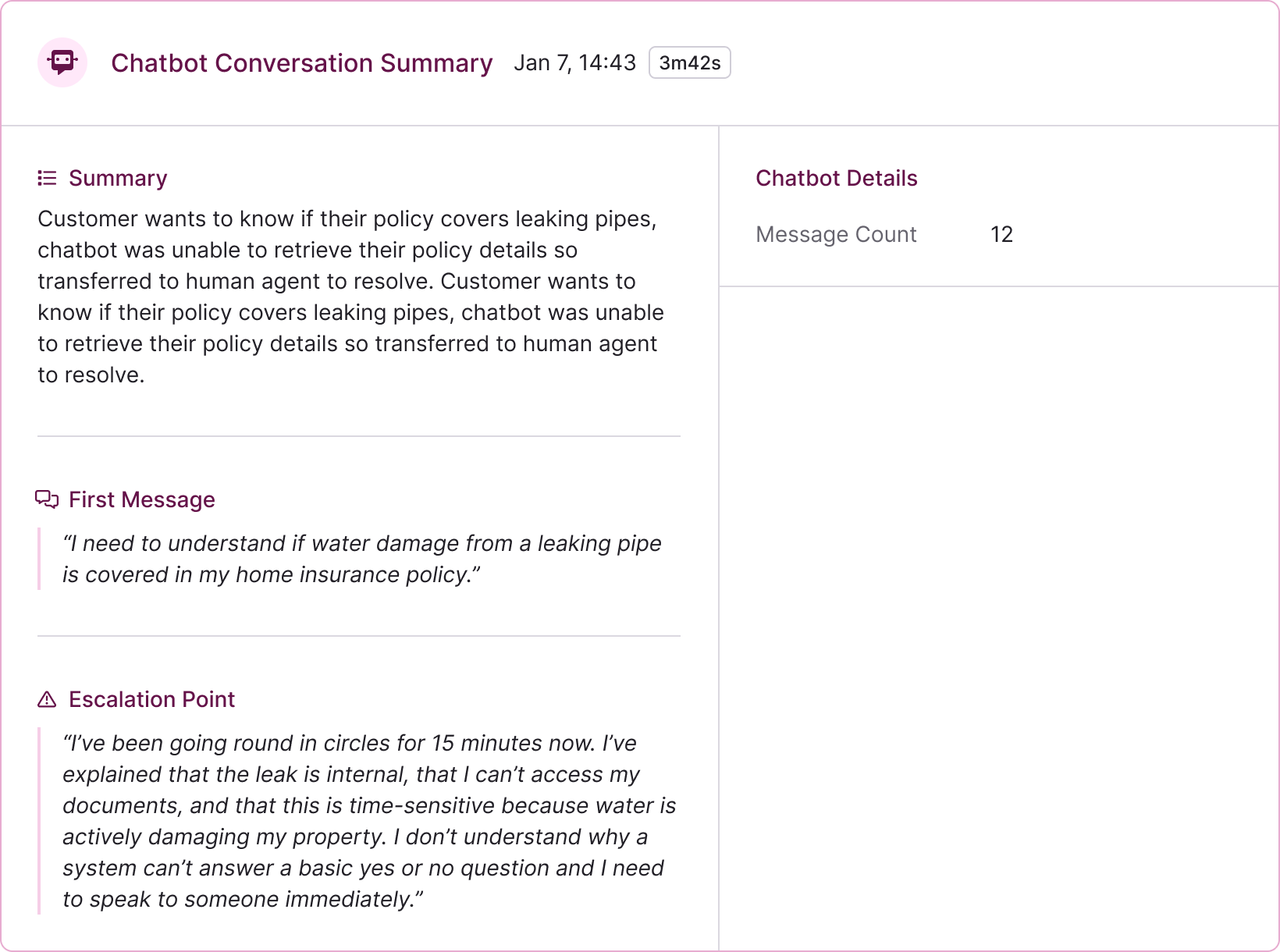Screen dimensions: 1280x952
Task: Click the Escalation Point section heading
Action: (151, 699)
